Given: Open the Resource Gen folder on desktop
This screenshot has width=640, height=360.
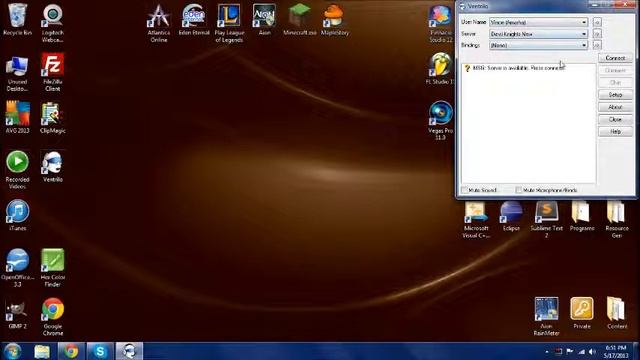Looking at the screenshot, I should pyautogui.click(x=617, y=220).
